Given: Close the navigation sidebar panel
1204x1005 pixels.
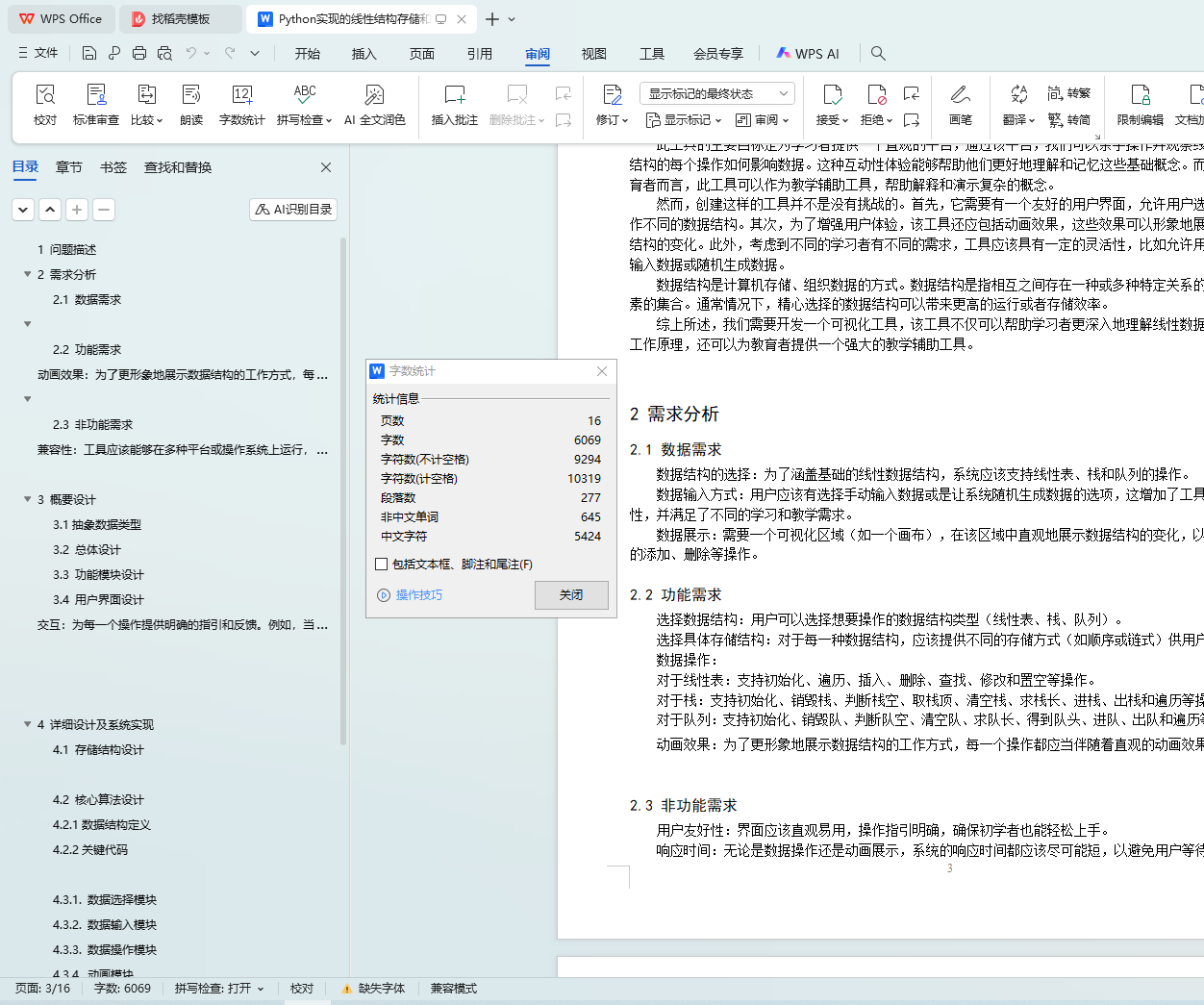Looking at the screenshot, I should (x=326, y=167).
